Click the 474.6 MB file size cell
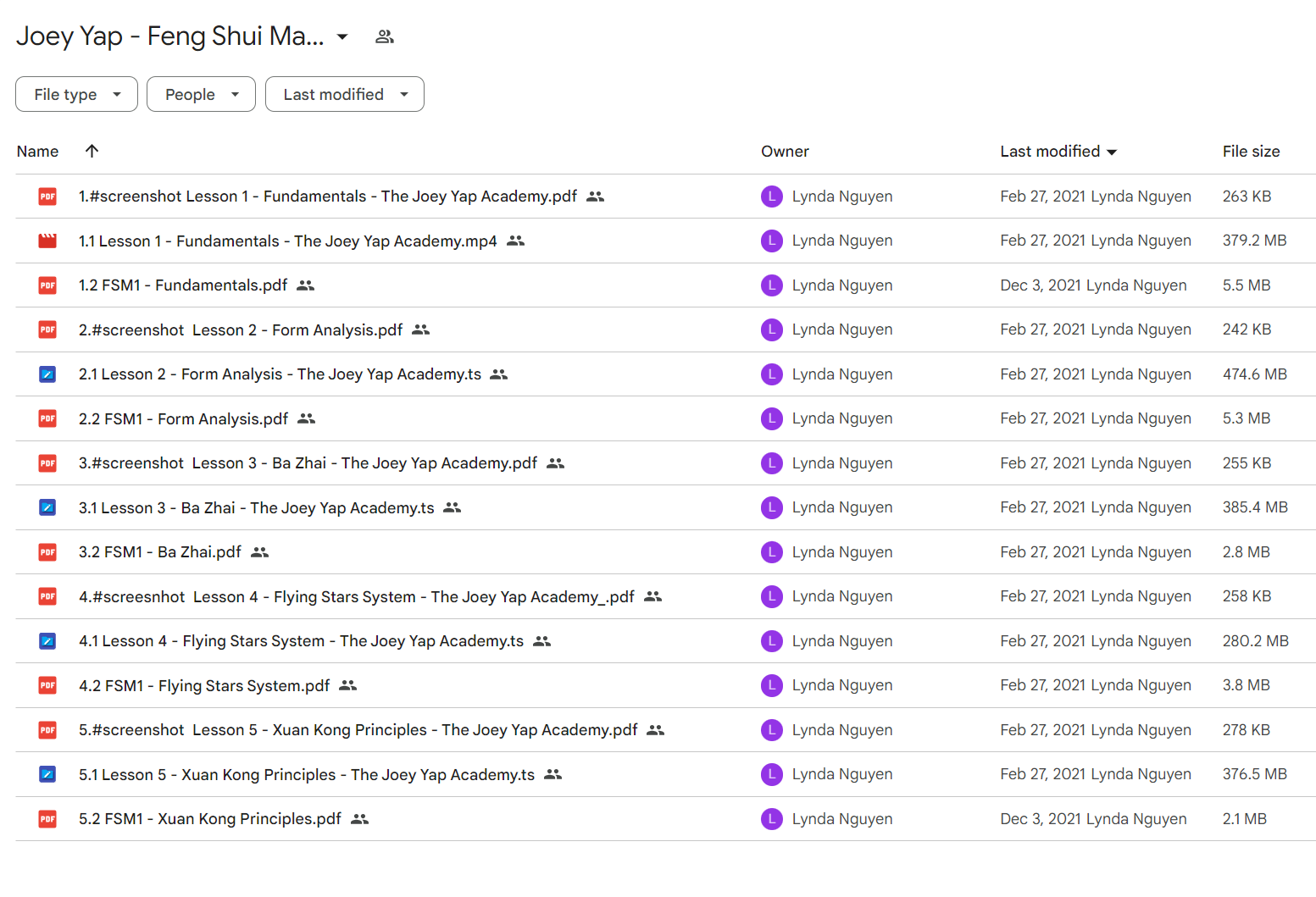Screen dimensions: 1316x897 (x=1255, y=374)
